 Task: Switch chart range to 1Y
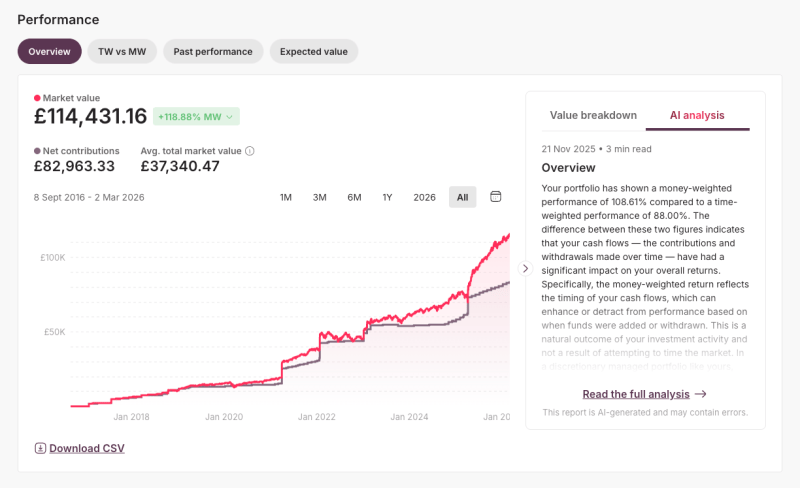(387, 197)
